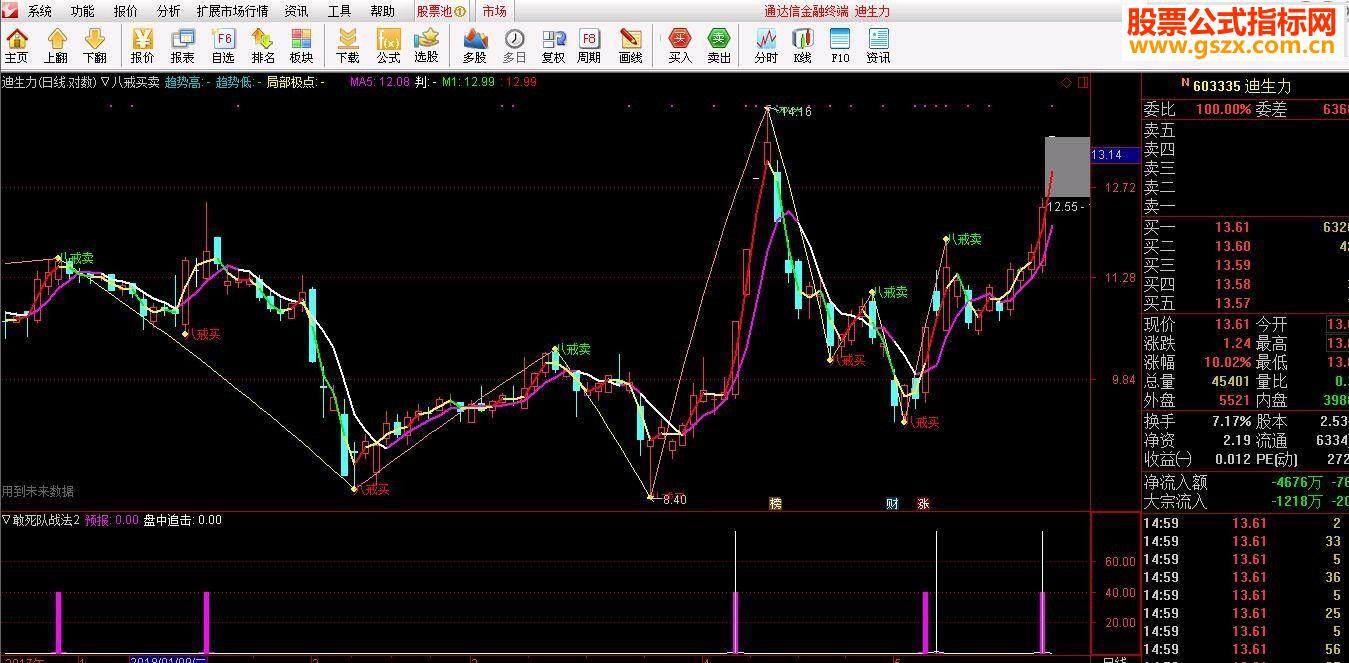Click the 迪生力(日线,对数) chart title
The height and width of the screenshot is (663, 1349).
click(x=49, y=82)
